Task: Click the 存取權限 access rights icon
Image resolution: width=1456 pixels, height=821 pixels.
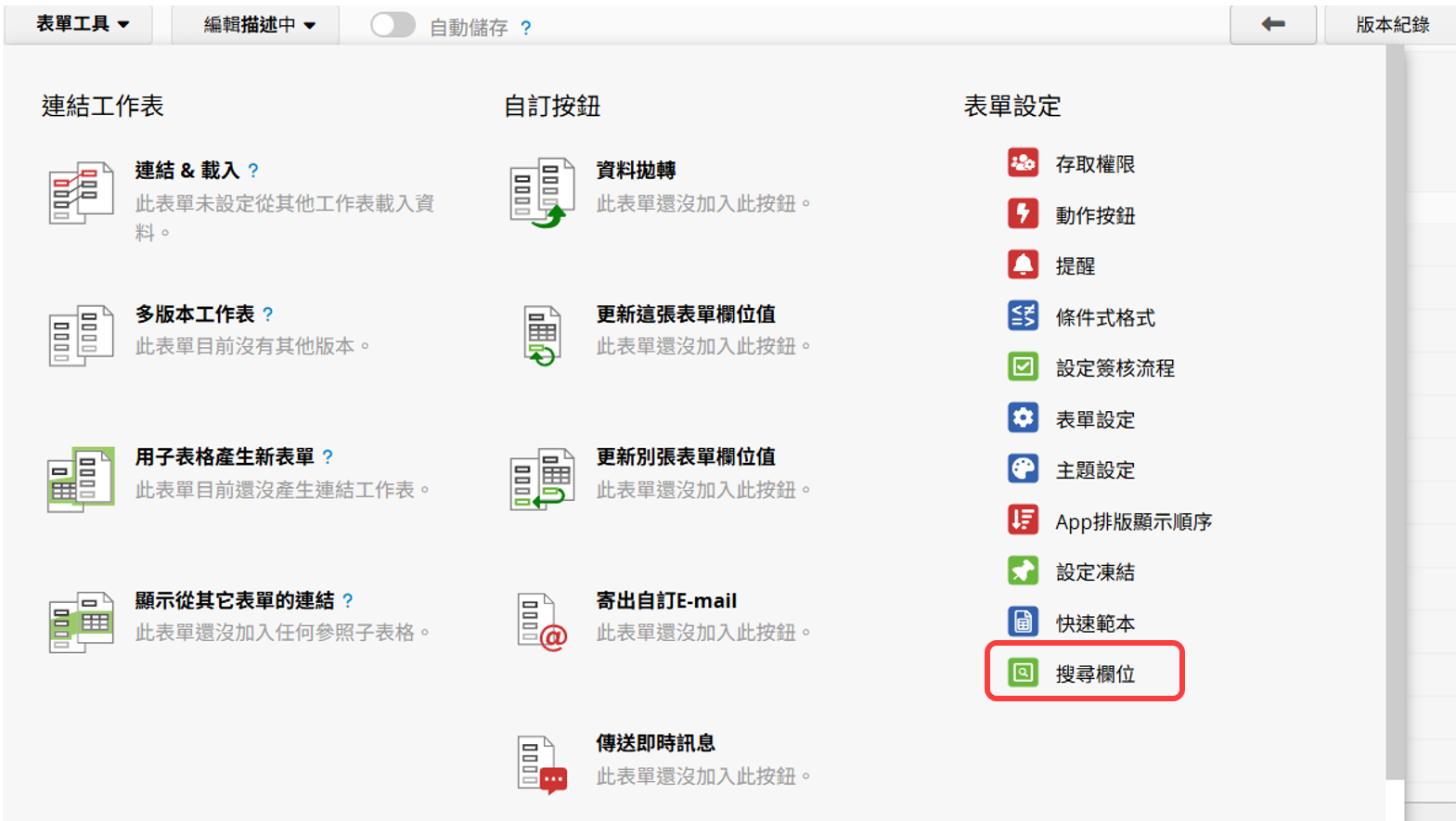Action: click(x=1023, y=163)
